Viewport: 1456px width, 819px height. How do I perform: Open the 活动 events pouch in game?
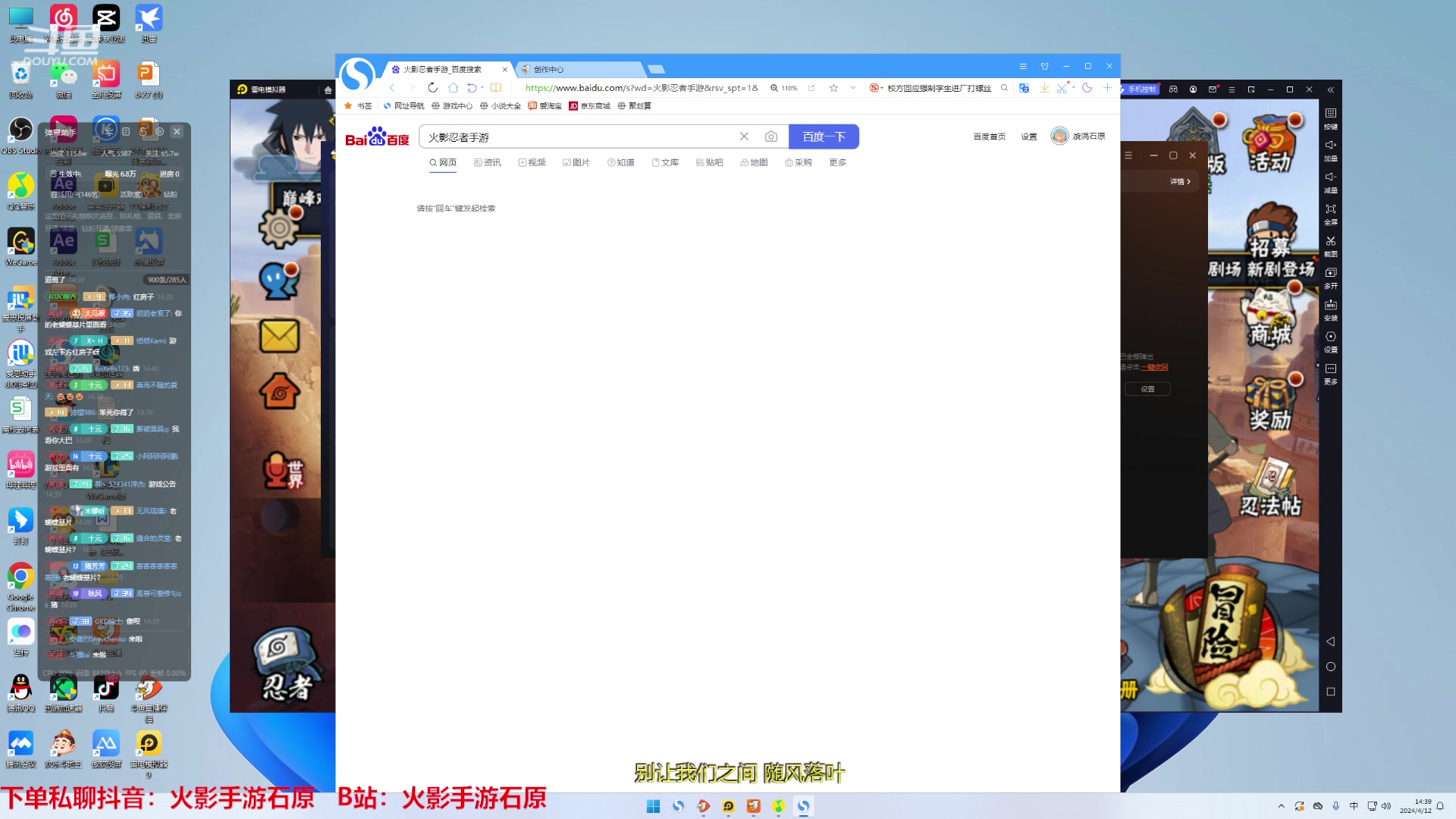pos(1271,144)
